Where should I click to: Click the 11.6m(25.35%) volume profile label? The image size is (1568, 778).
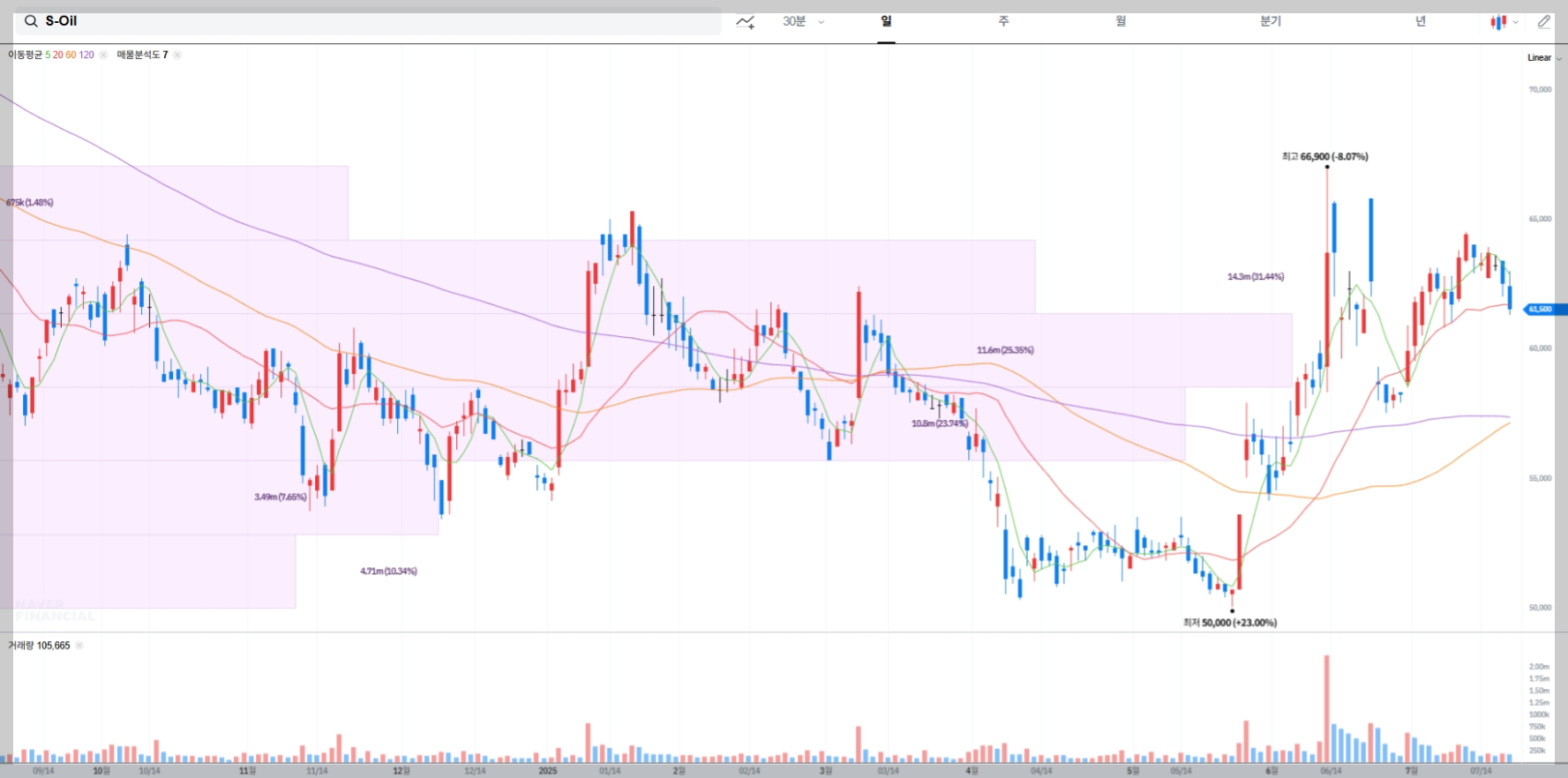pos(1005,350)
